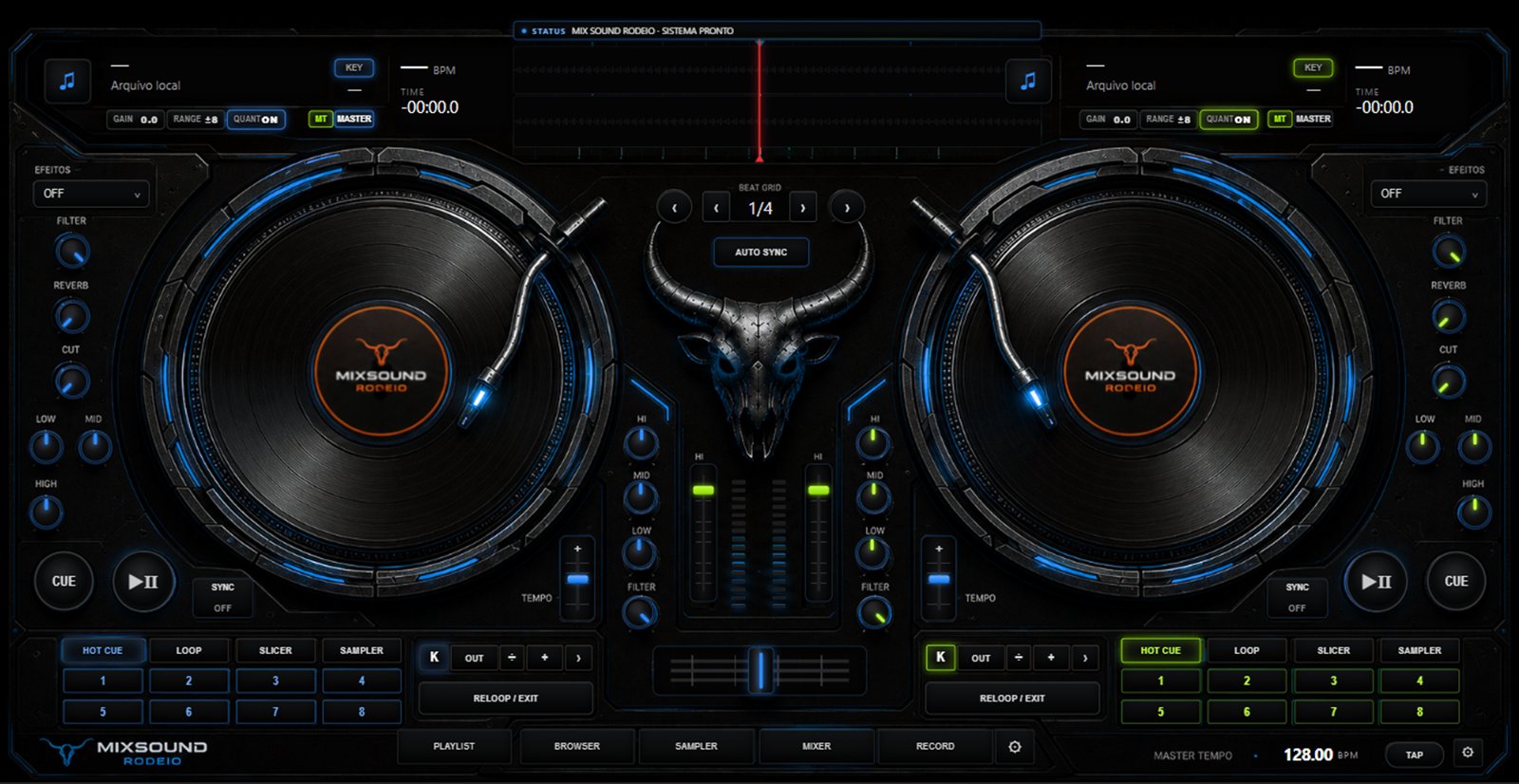Click the TAP tempo button
Screen dimensions: 1519x784
1415,756
